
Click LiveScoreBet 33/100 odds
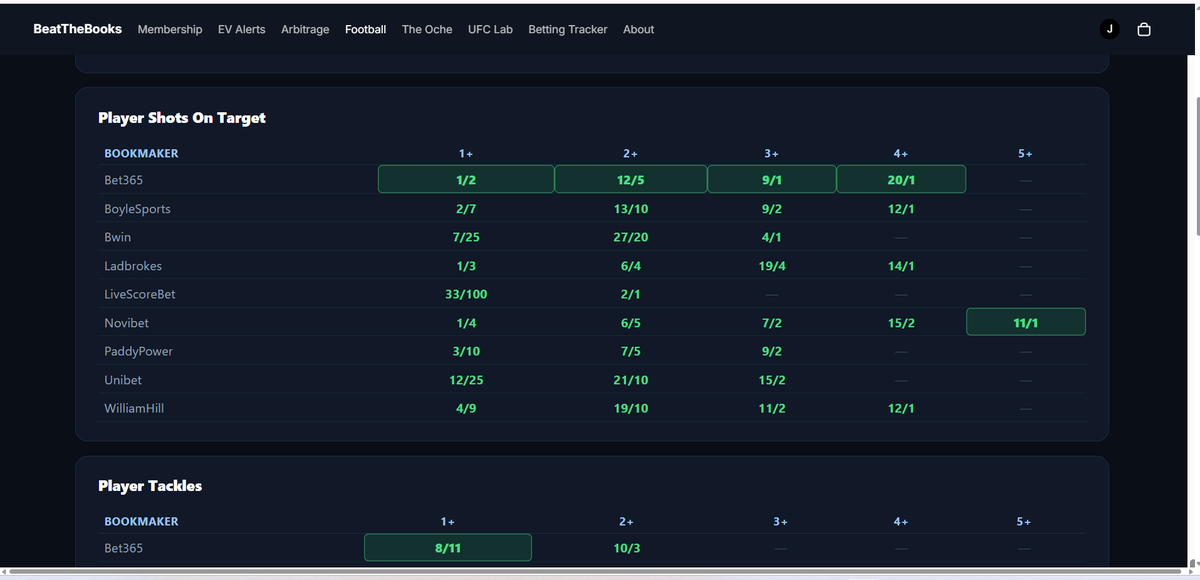[466, 294]
